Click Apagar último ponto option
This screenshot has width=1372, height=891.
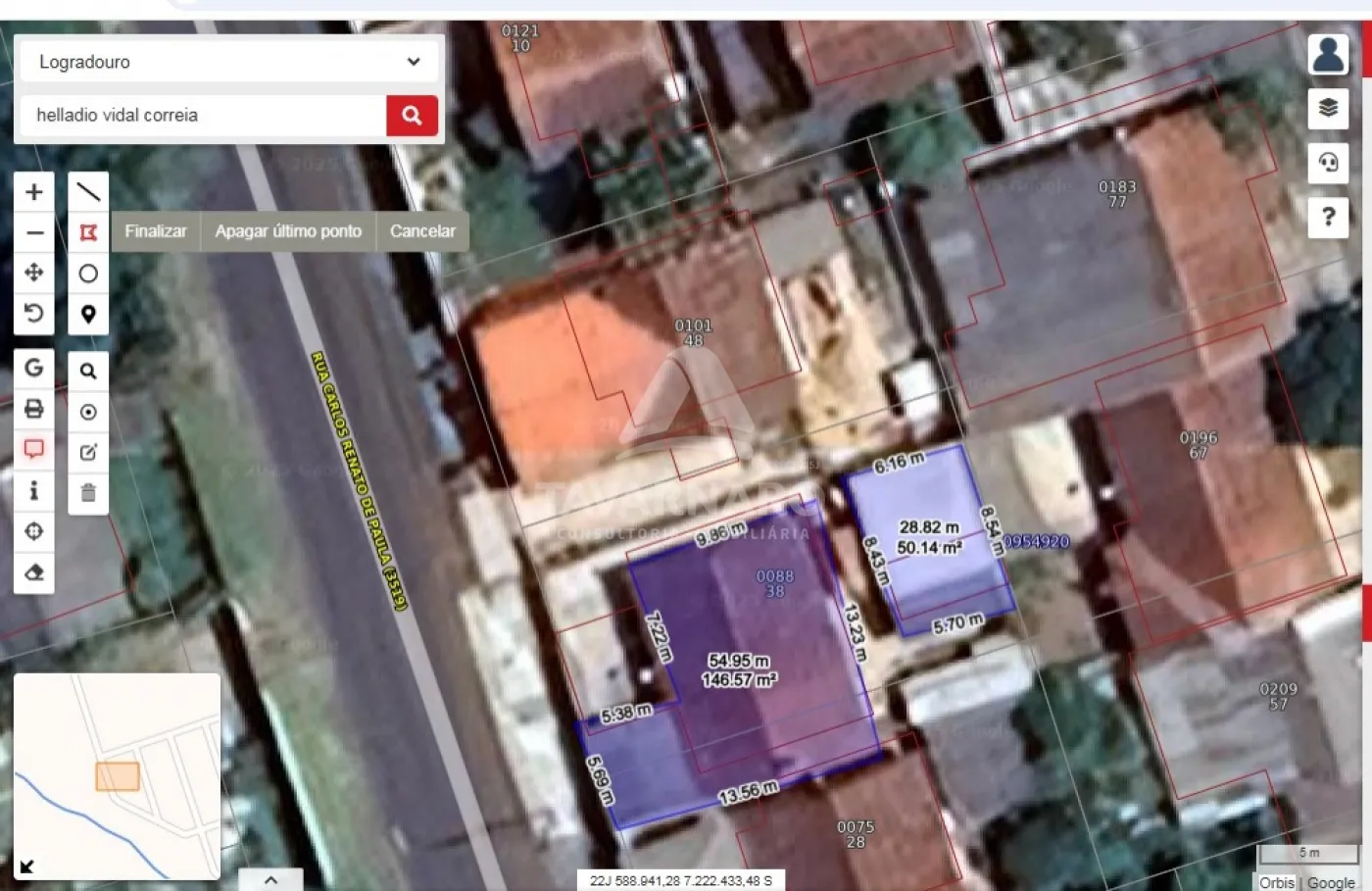(x=288, y=231)
